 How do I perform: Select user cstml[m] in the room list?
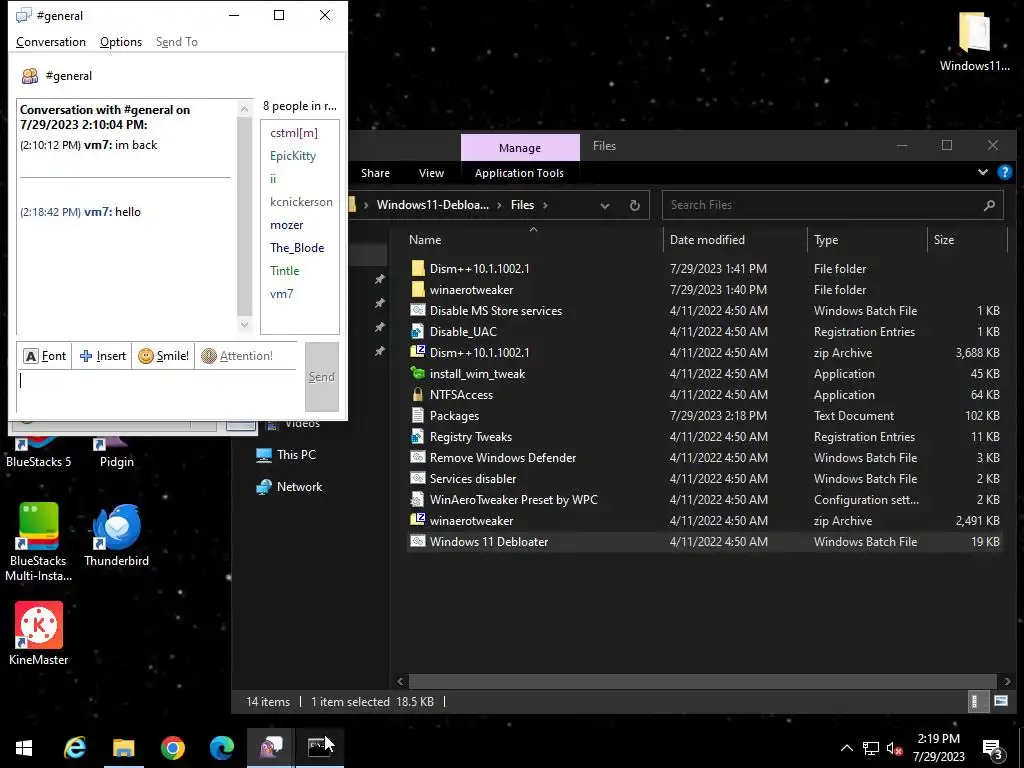click(294, 133)
